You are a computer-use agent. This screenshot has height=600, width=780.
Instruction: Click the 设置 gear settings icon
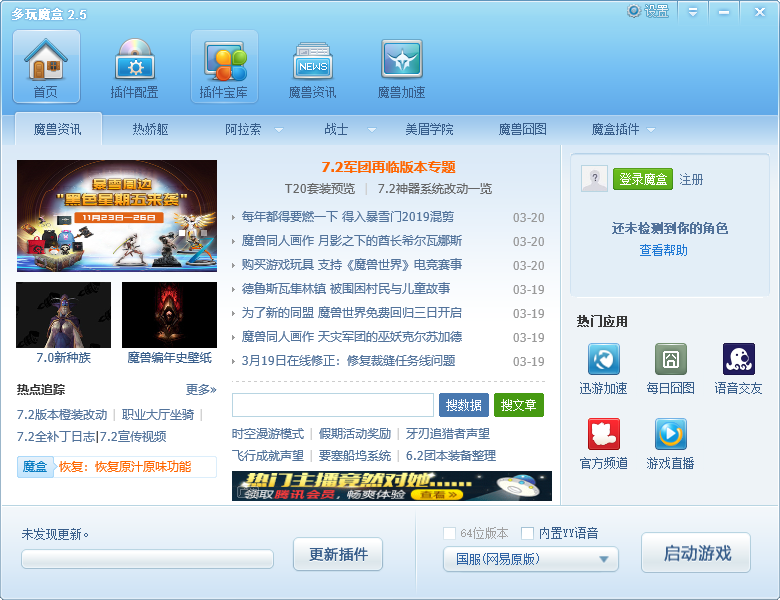point(648,11)
